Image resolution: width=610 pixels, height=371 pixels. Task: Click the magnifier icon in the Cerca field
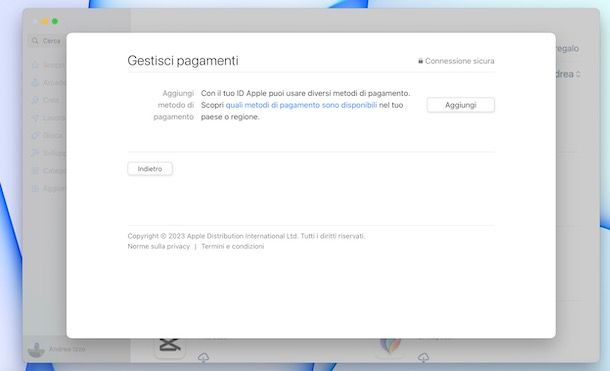pyautogui.click(x=35, y=41)
